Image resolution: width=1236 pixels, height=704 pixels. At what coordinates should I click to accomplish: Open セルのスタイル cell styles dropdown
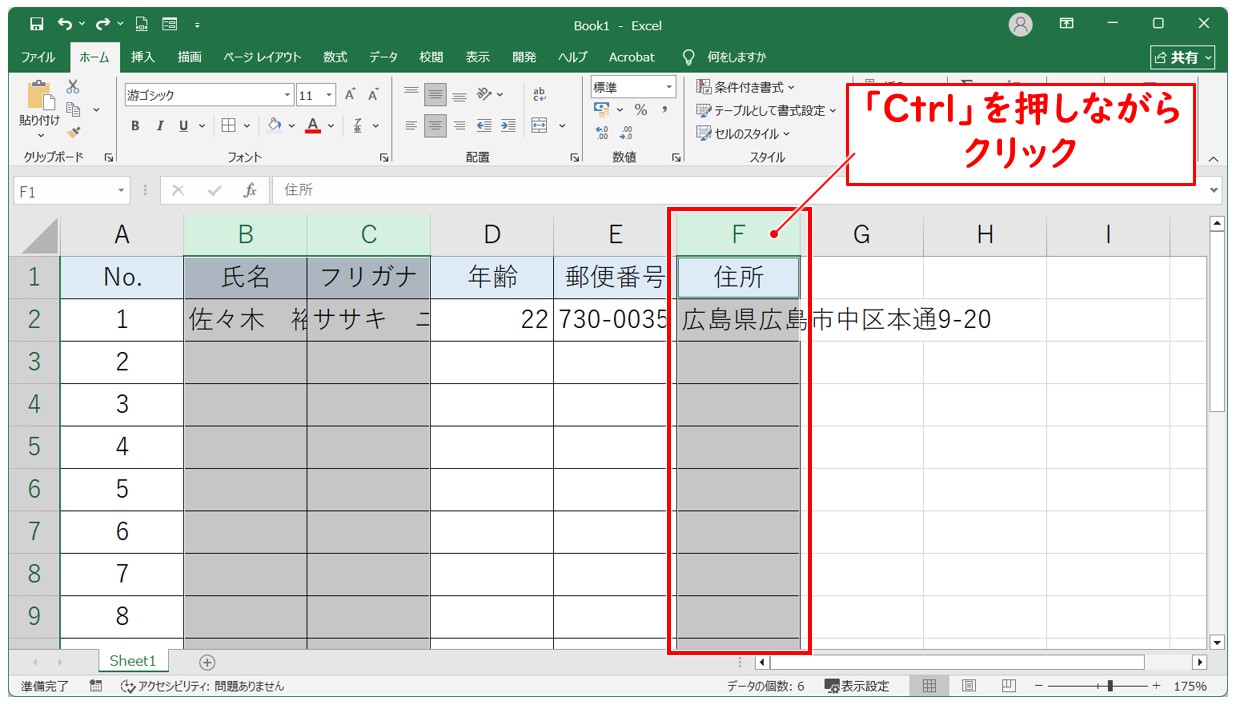[743, 133]
